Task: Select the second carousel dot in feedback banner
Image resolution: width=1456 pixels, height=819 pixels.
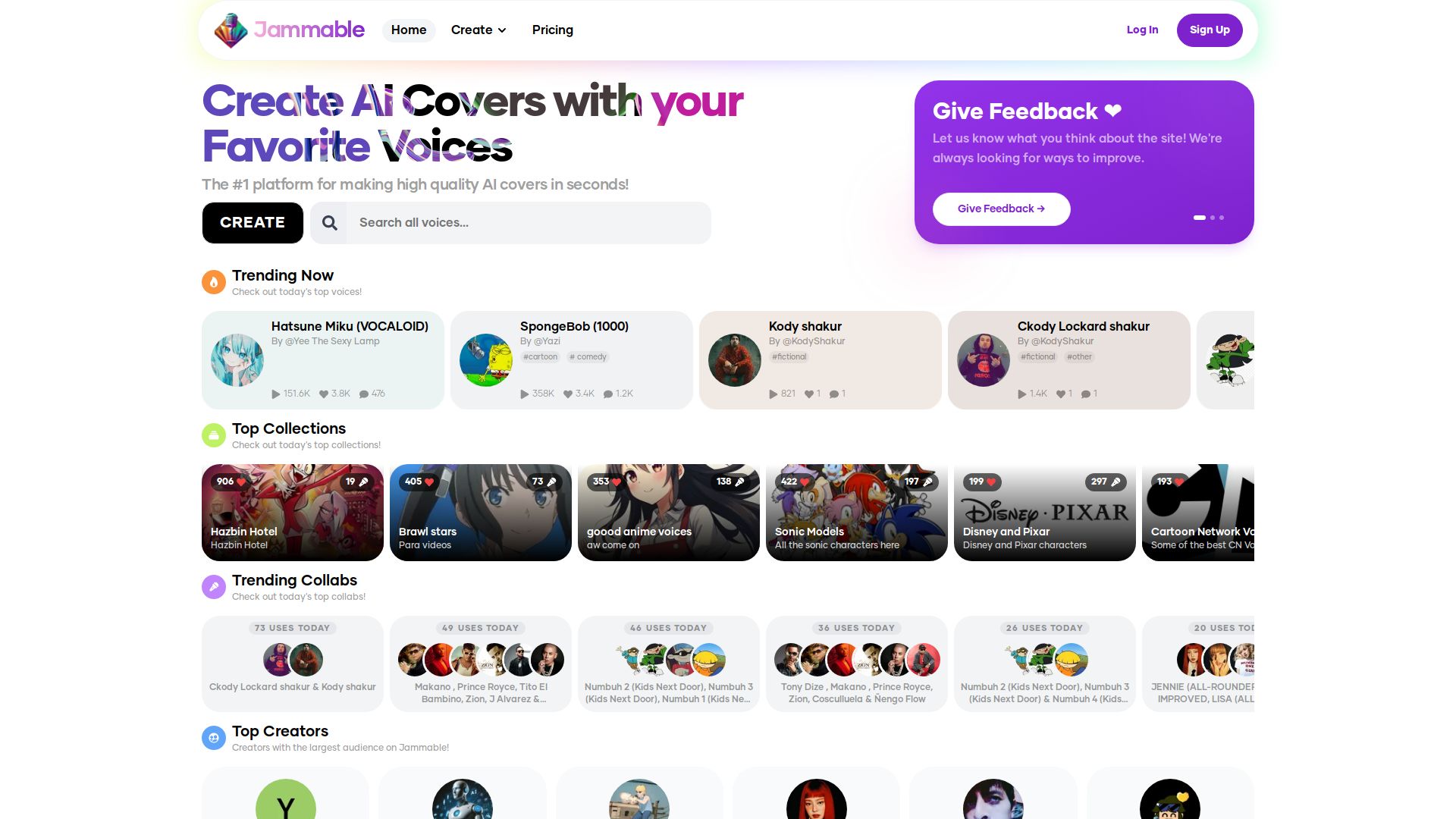Action: point(1213,218)
